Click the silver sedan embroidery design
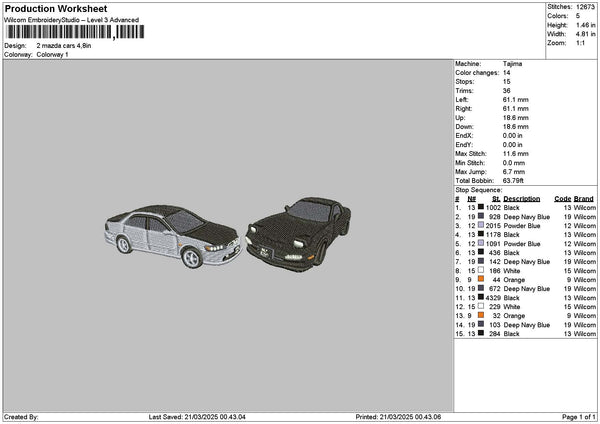 [172, 236]
